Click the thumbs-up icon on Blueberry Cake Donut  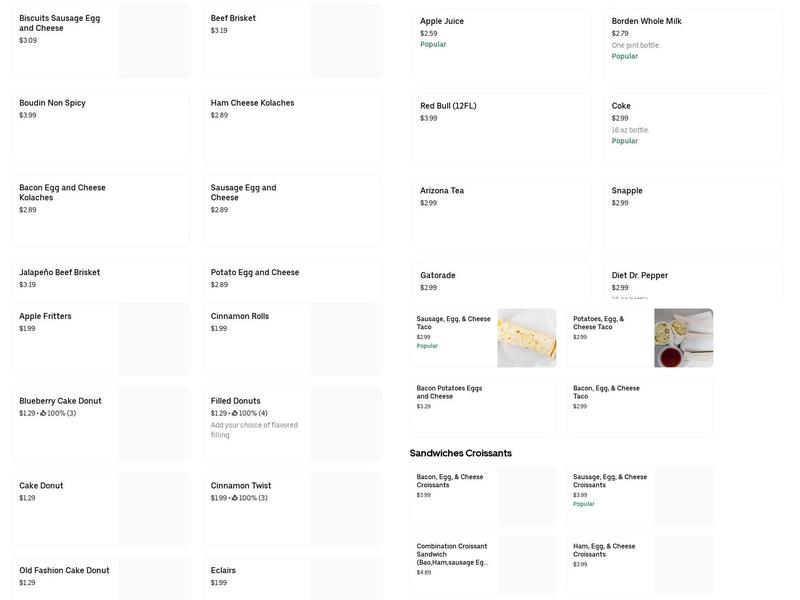[x=43, y=413]
